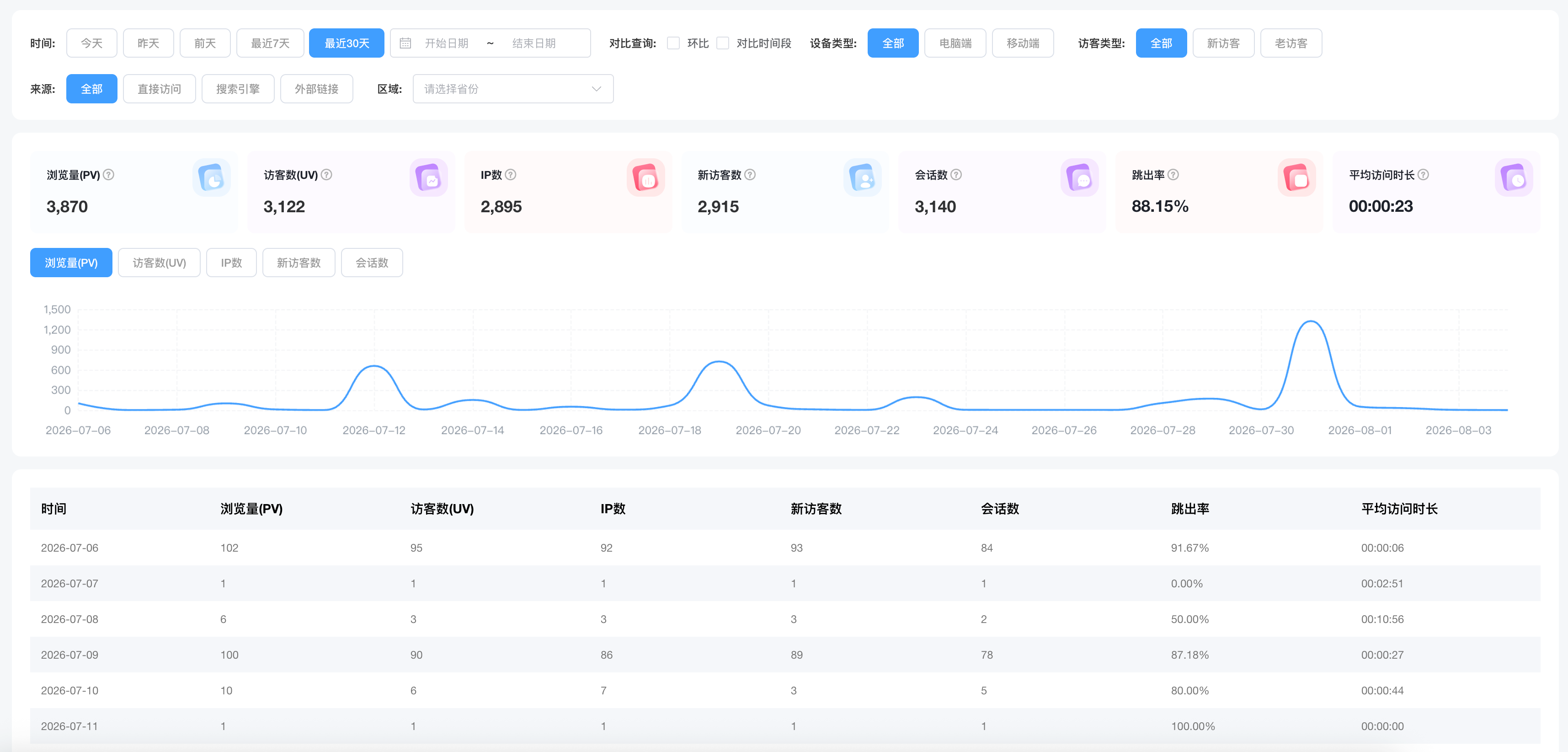Viewport: 1568px width, 752px height.
Task: Click the 会话数 card icon
Action: [1079, 178]
